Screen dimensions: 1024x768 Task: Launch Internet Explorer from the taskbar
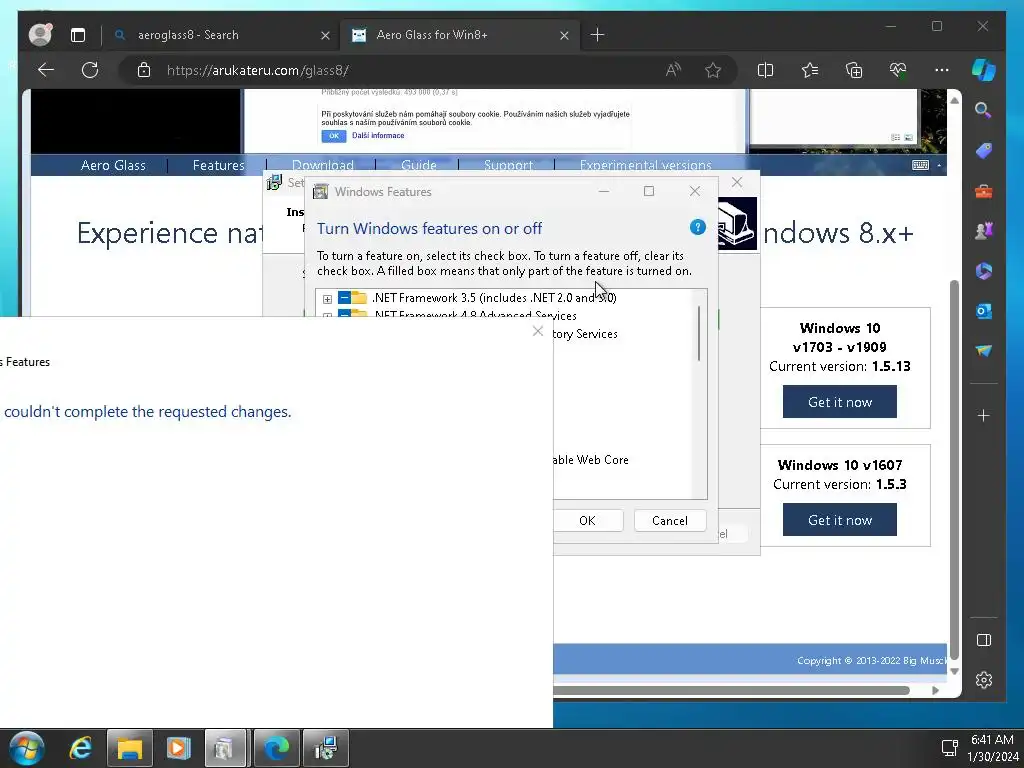click(x=81, y=748)
